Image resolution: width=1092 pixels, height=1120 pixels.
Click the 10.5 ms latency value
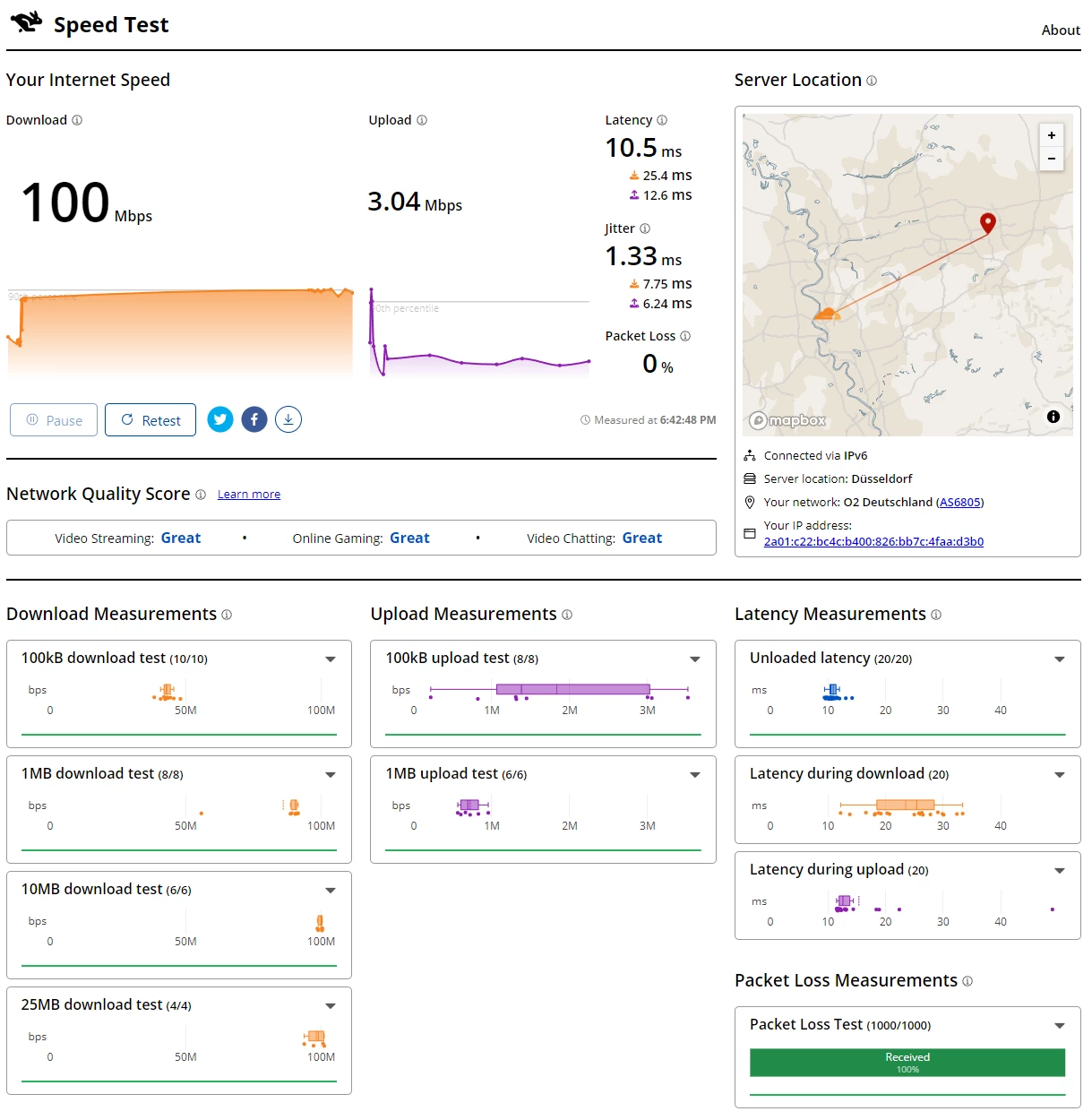click(x=643, y=148)
